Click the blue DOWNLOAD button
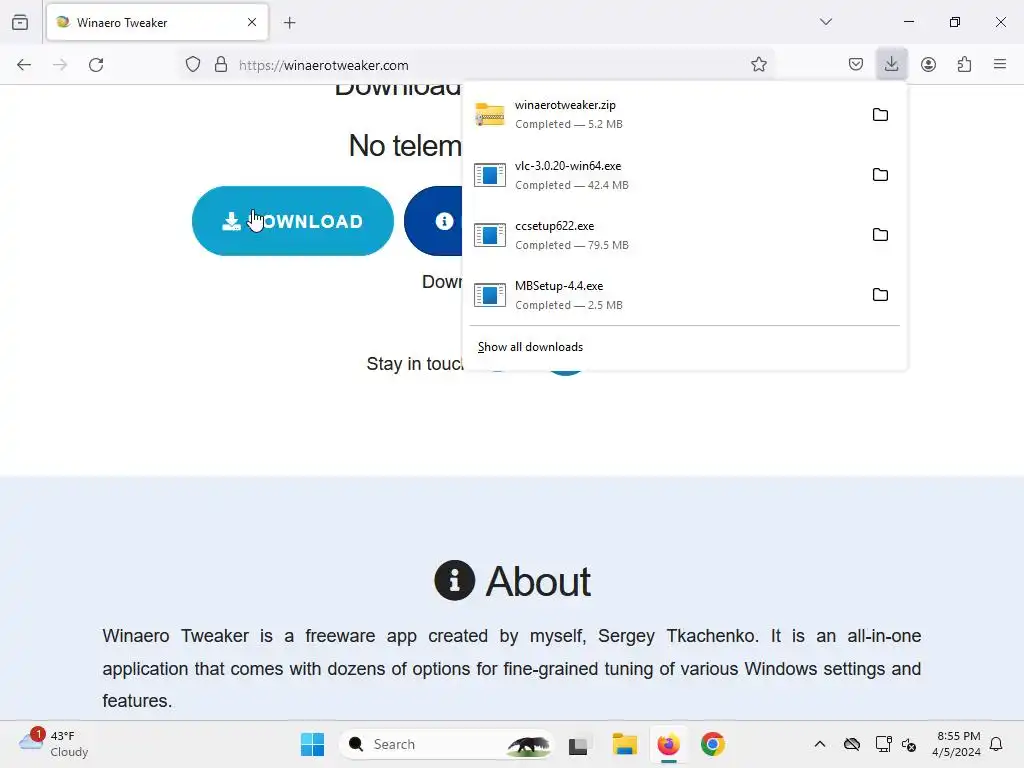Screen dimensions: 1024x768 click(x=293, y=221)
